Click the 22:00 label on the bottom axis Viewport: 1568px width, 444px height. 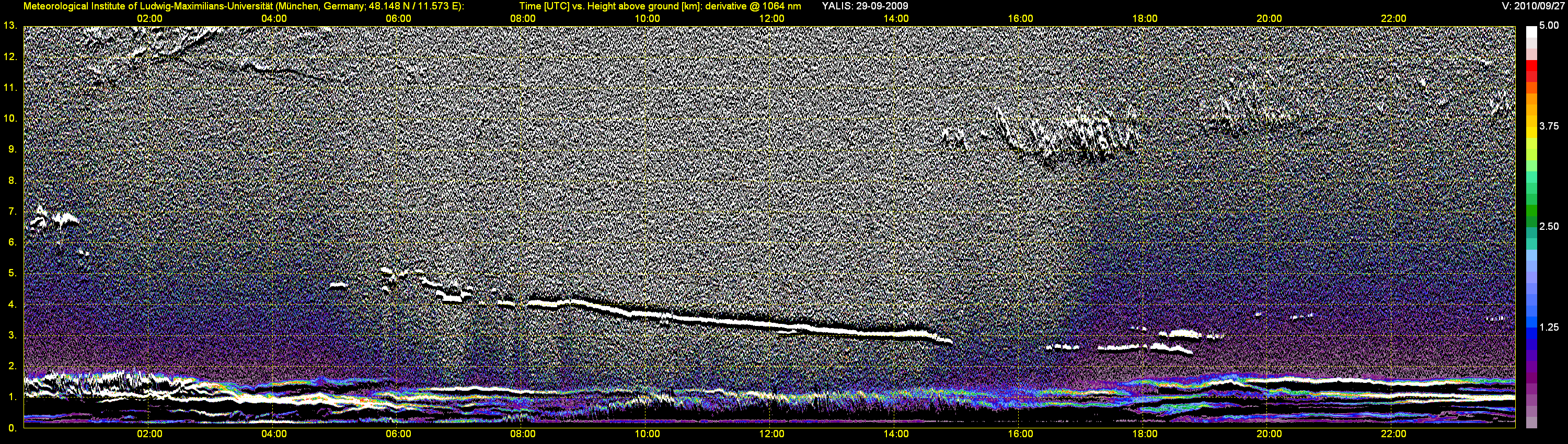click(x=1393, y=434)
